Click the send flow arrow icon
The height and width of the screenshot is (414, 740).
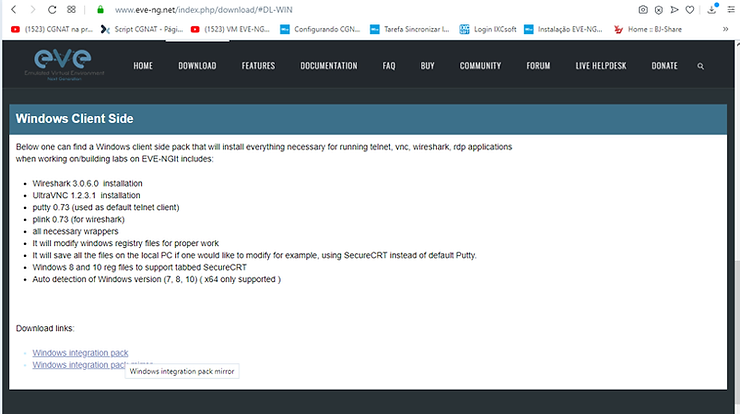click(674, 9)
